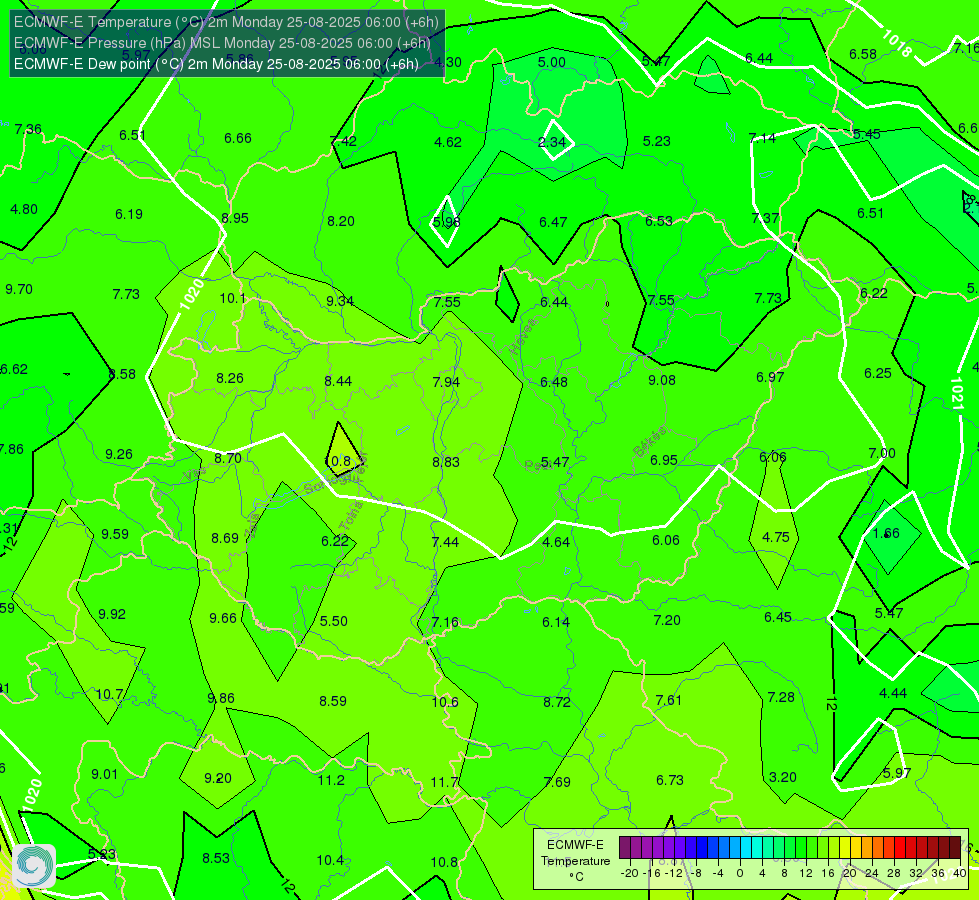Click the 7.14 dew point value
Image resolution: width=979 pixels, height=900 pixels.
coord(762,138)
